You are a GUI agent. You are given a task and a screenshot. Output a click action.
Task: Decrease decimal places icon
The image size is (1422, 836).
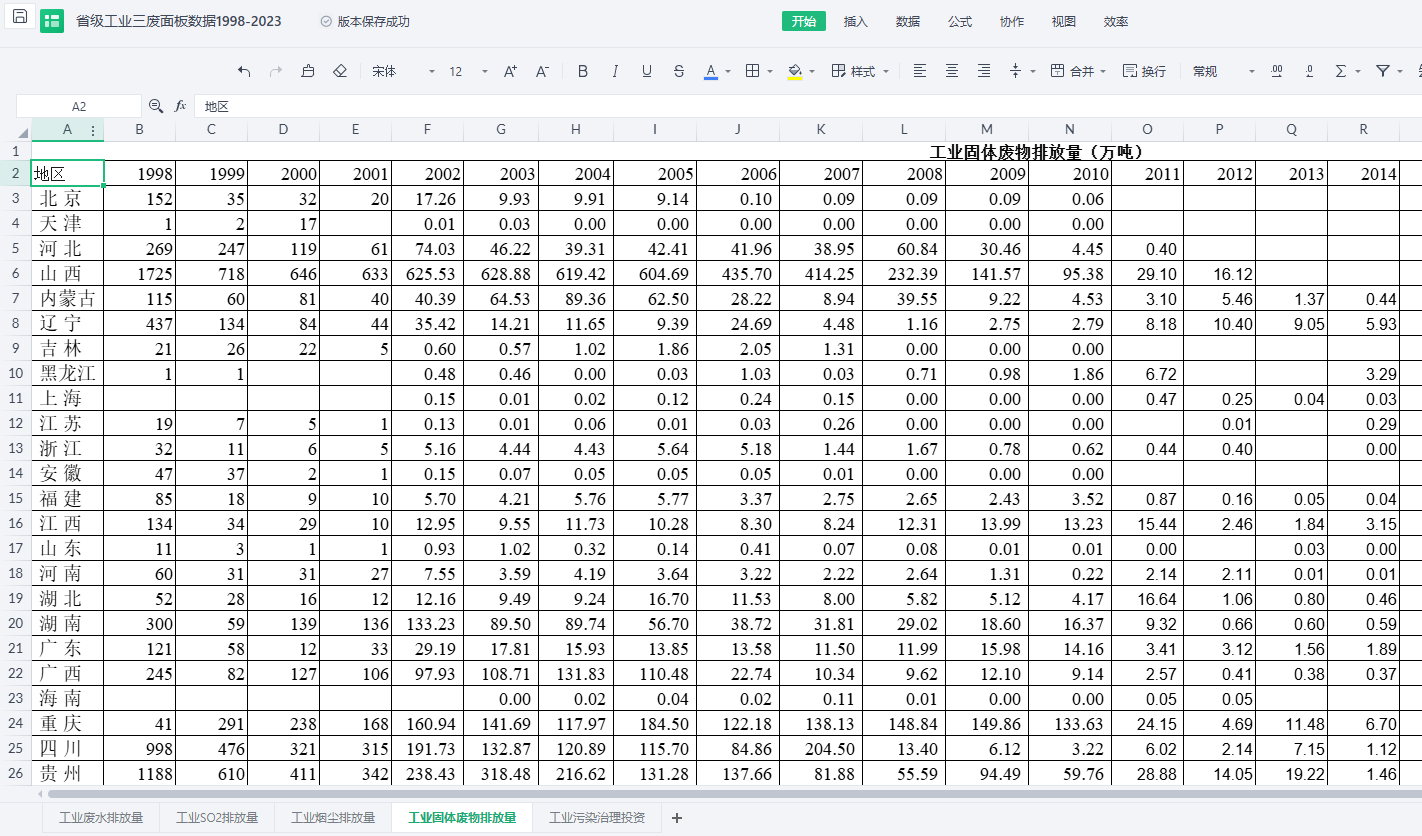(x=1309, y=71)
